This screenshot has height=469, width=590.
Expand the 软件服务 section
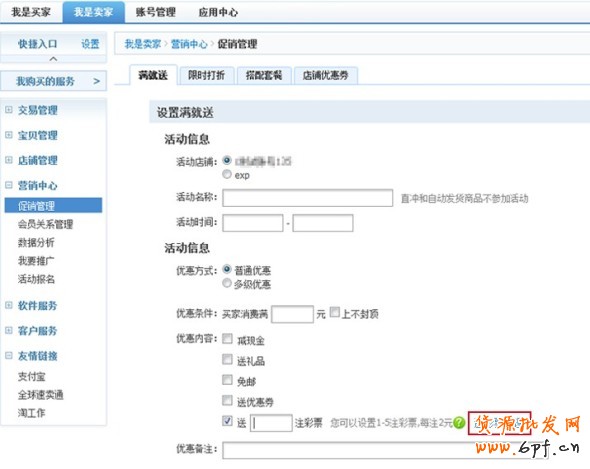coord(9,305)
